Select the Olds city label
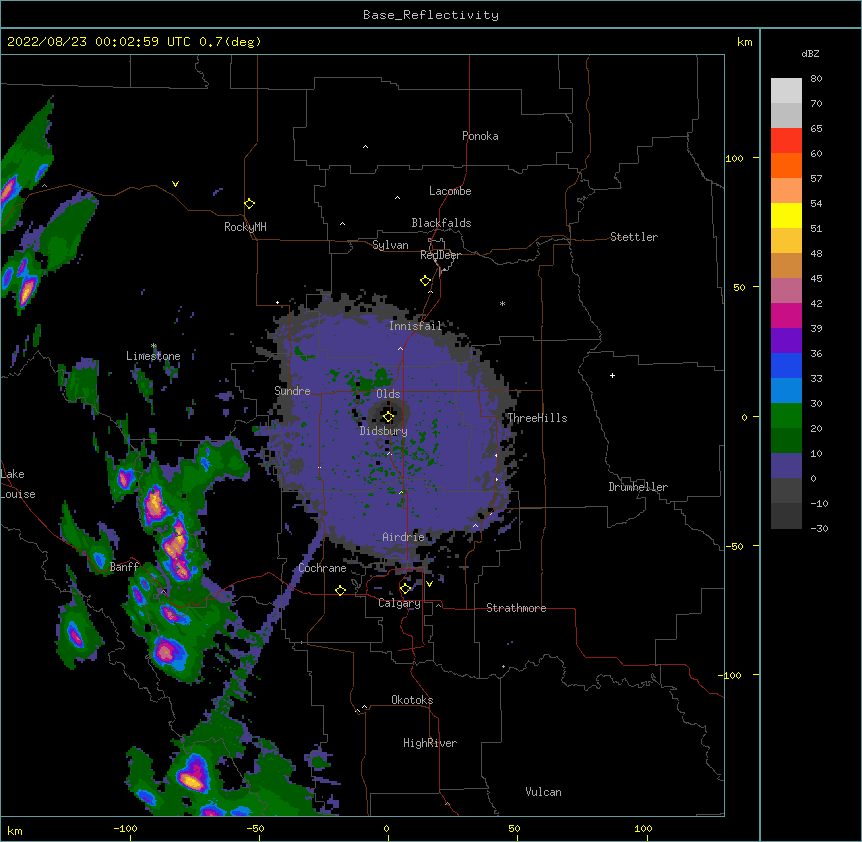Image resolution: width=862 pixels, height=842 pixels. tap(388, 394)
